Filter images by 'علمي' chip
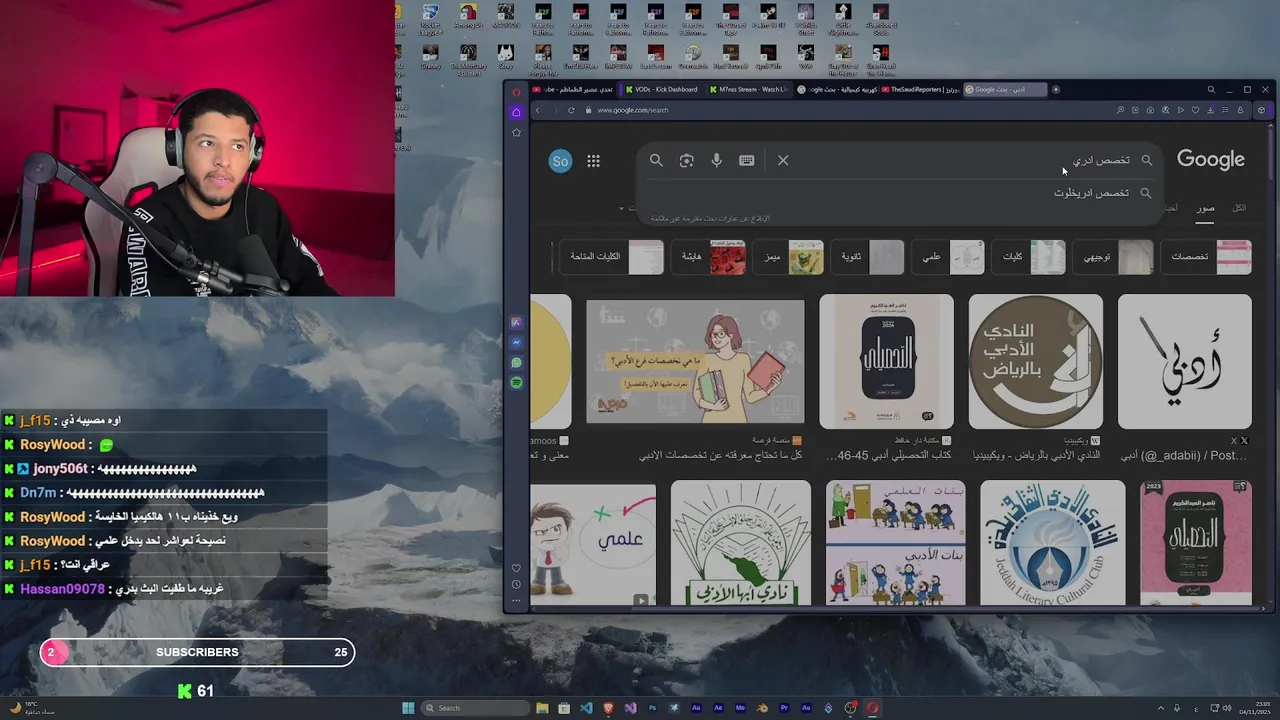Image resolution: width=1280 pixels, height=720 pixels. click(x=950, y=257)
